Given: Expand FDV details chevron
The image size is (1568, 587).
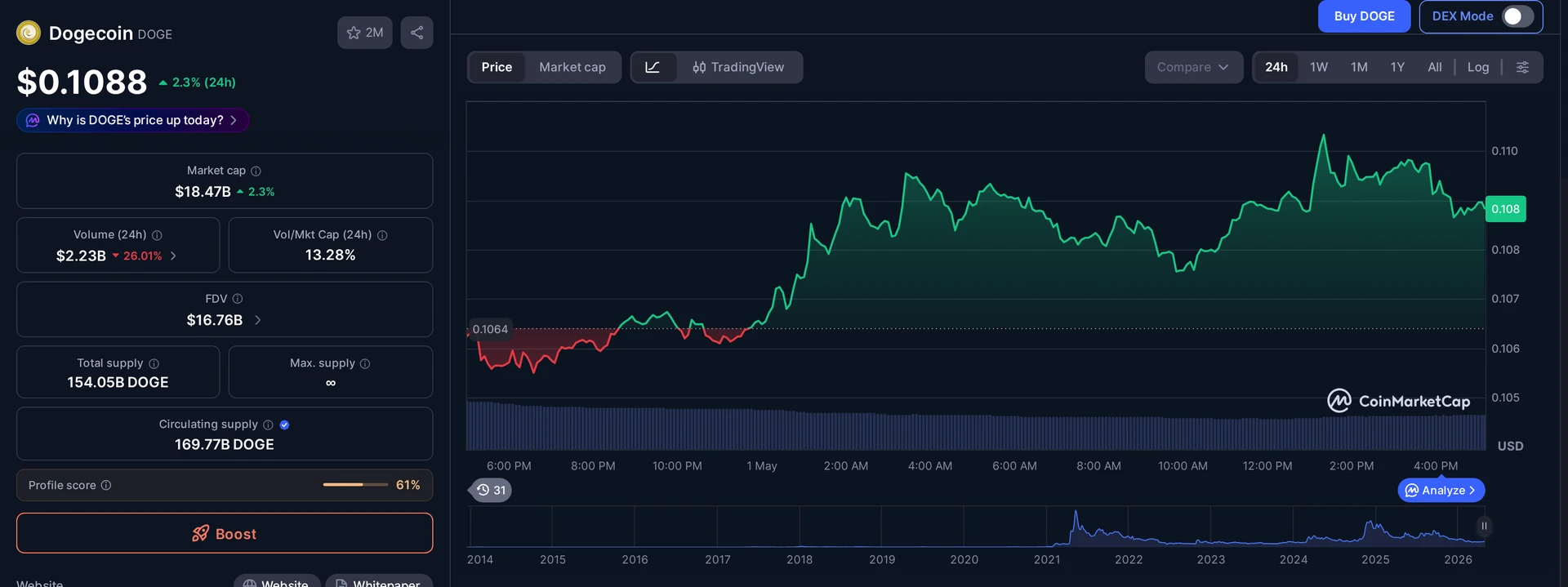Looking at the screenshot, I should (258, 320).
